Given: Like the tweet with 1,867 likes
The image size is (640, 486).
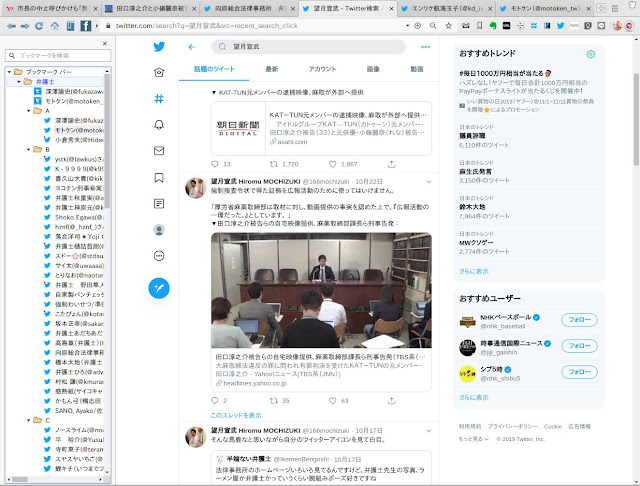Looking at the screenshot, I should (333, 164).
